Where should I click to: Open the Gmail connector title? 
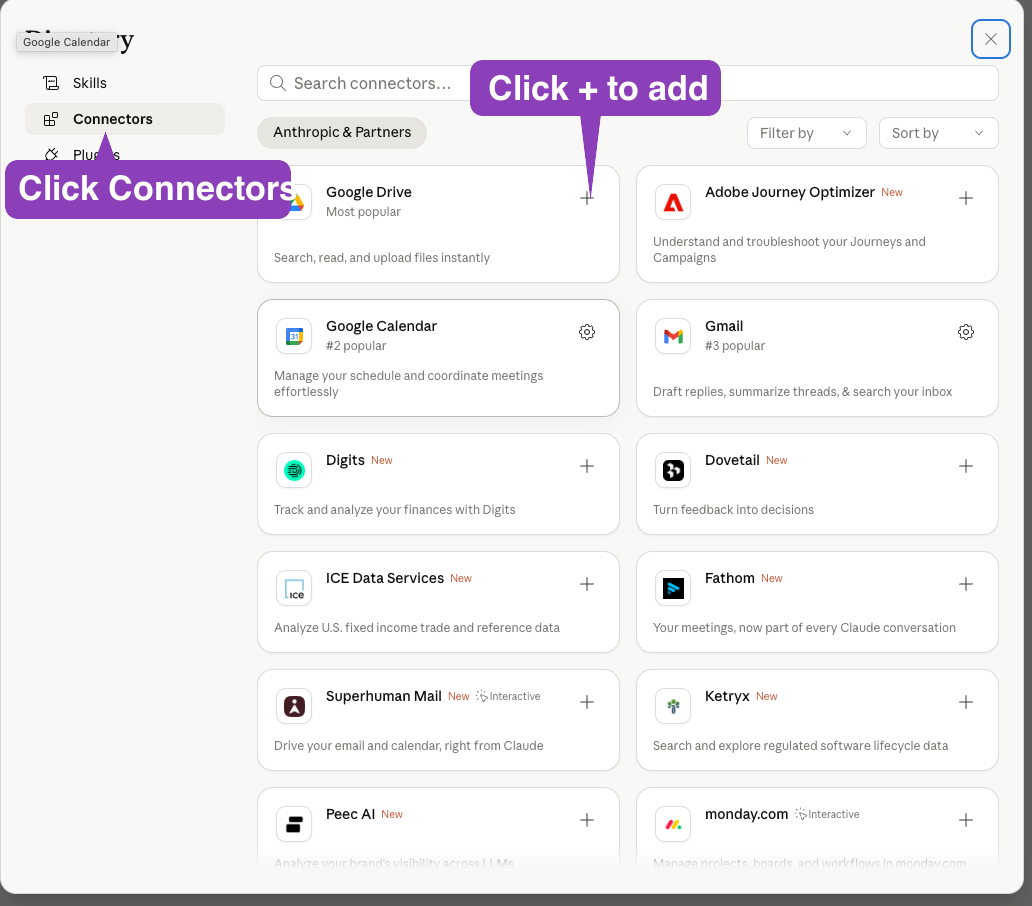(724, 326)
